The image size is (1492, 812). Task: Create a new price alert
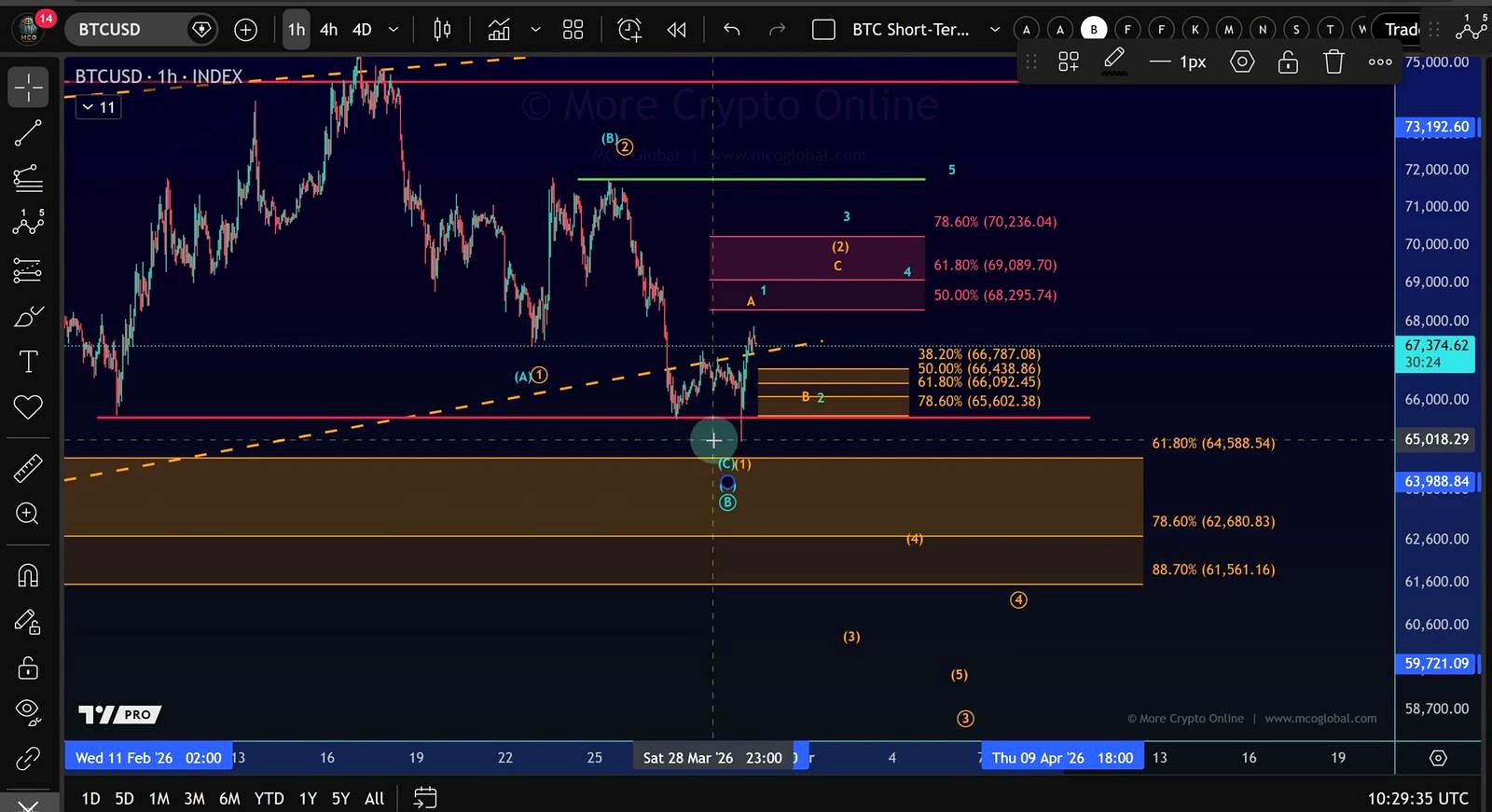point(629,30)
